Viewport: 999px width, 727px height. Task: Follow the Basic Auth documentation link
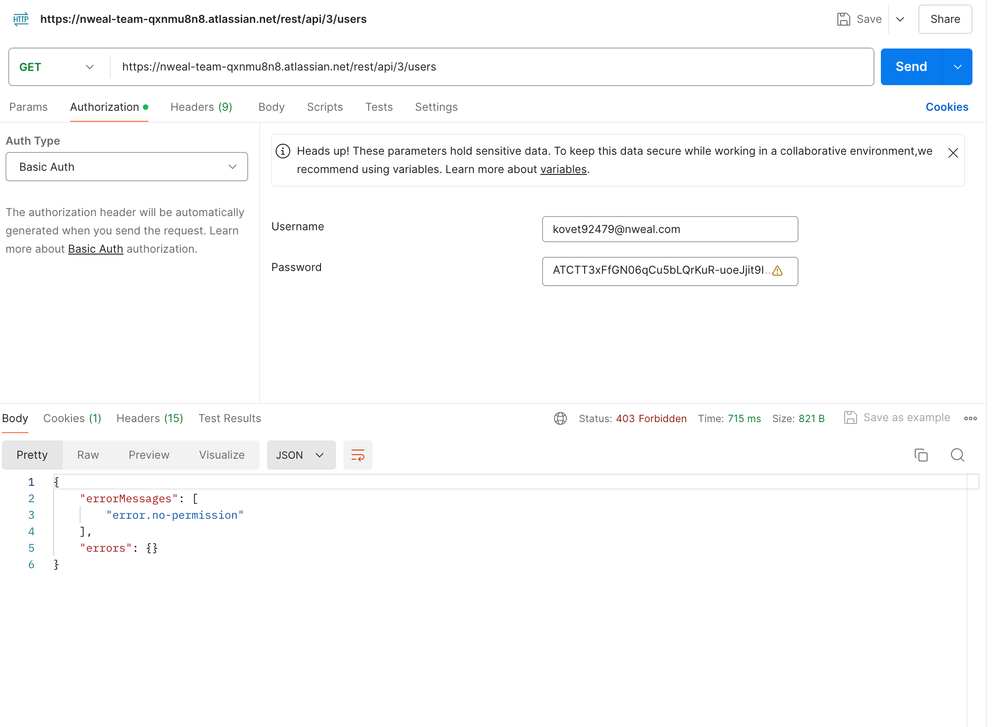pyautogui.click(x=96, y=249)
